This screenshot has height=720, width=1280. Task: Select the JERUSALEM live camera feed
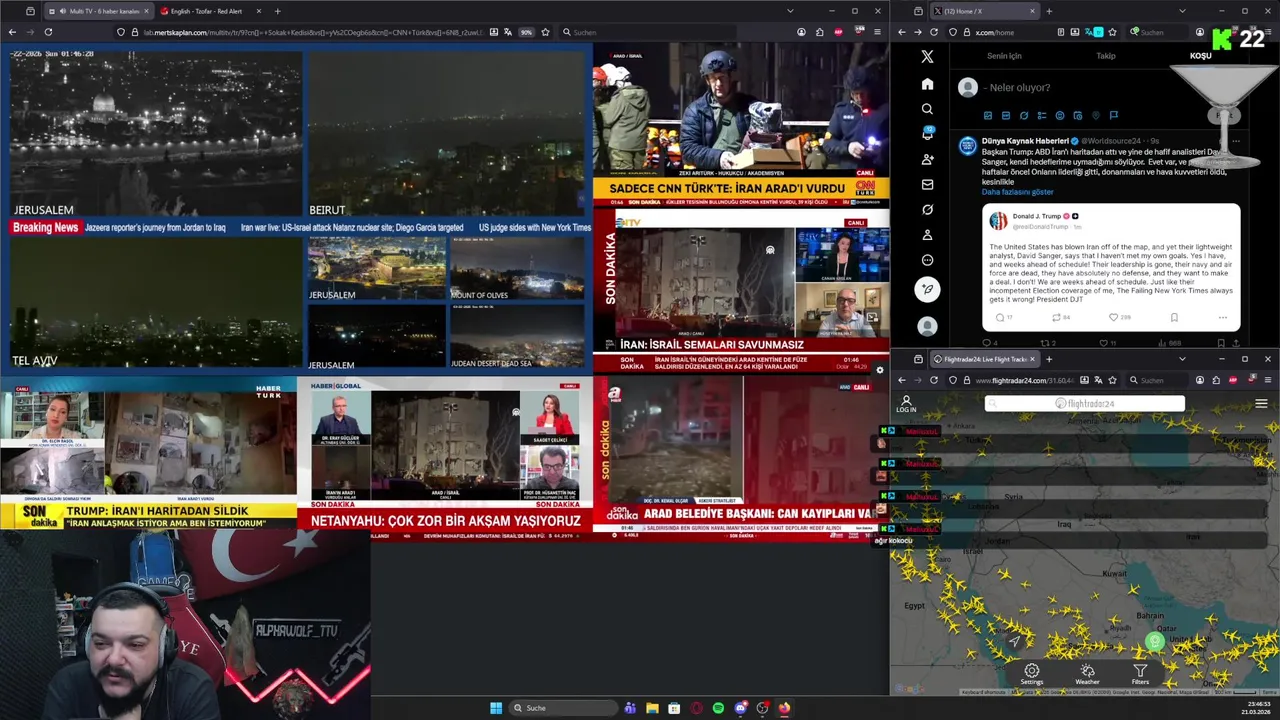[155, 132]
